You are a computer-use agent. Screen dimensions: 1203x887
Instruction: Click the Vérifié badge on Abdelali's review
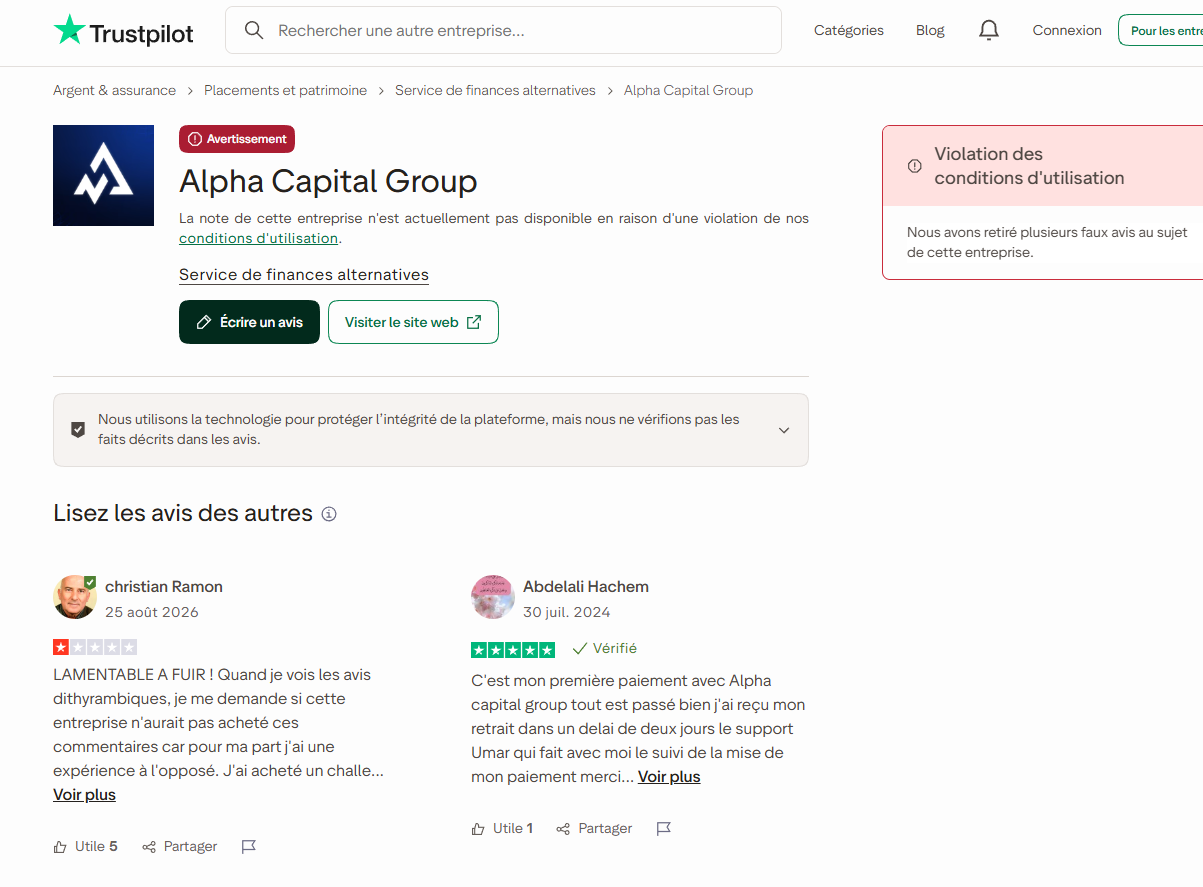(x=604, y=649)
